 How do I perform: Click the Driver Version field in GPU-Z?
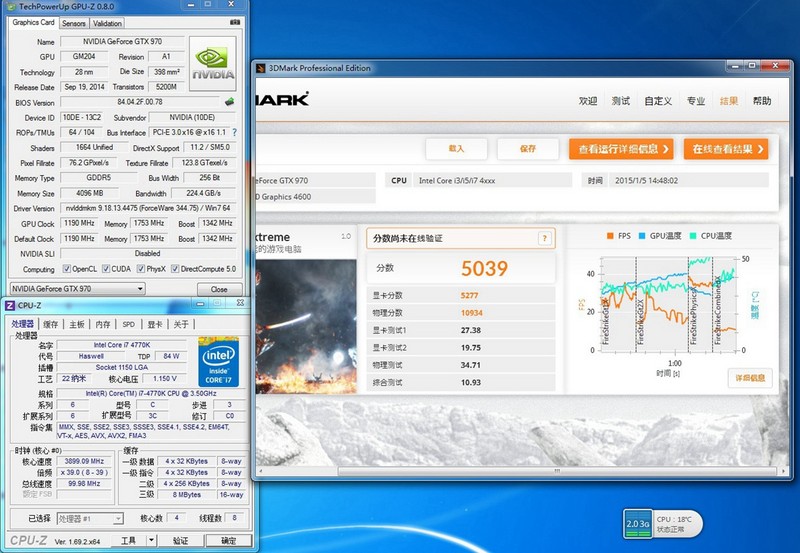click(148, 208)
